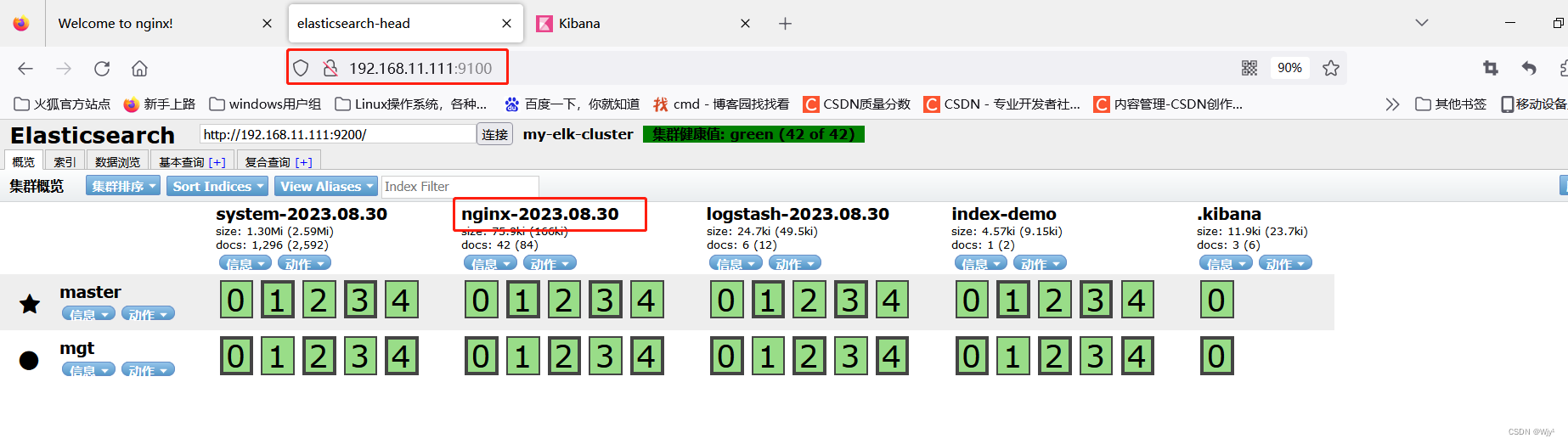Open the 其他书签 folder

click(1451, 104)
